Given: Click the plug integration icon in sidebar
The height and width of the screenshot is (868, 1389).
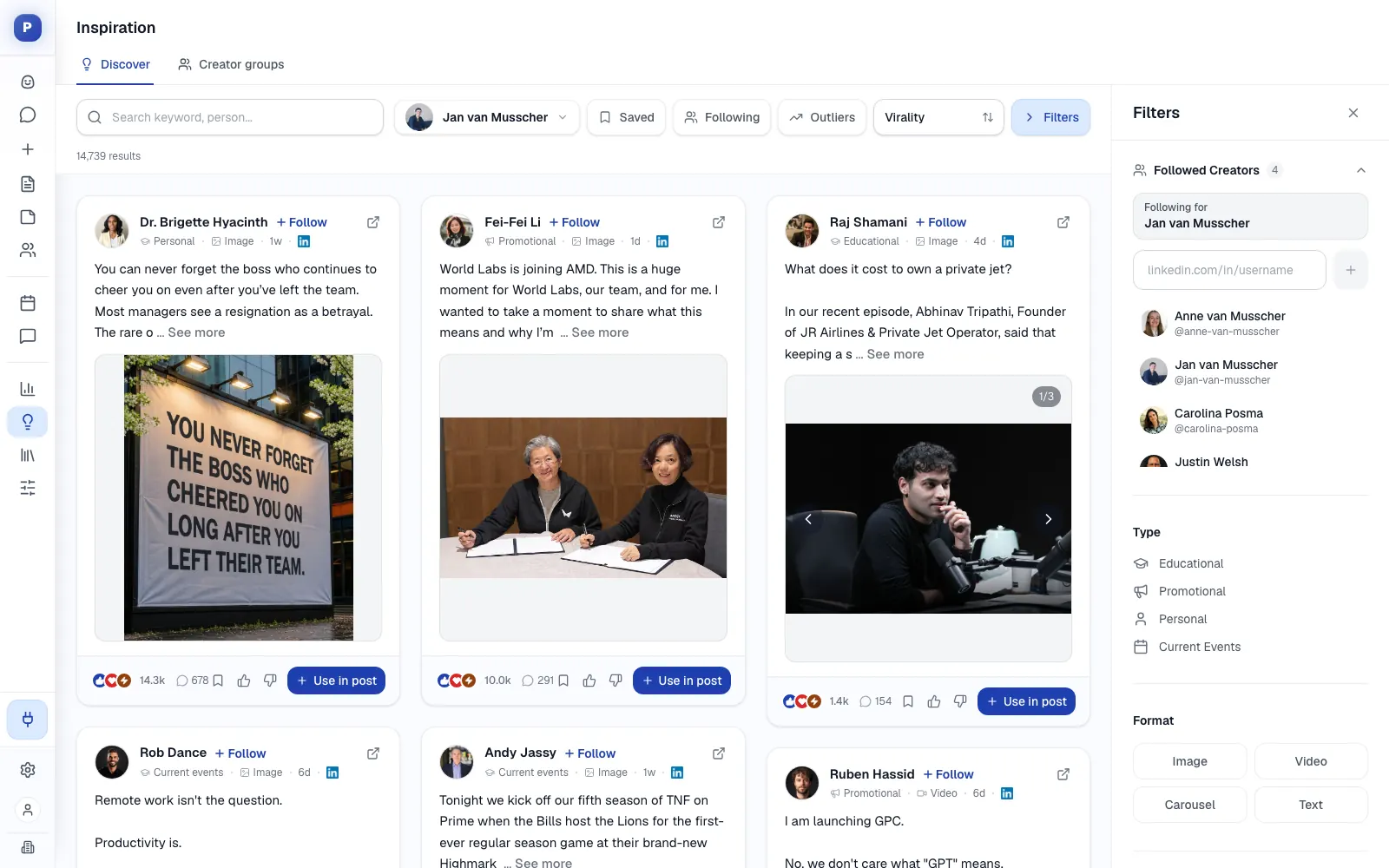Looking at the screenshot, I should (x=28, y=719).
